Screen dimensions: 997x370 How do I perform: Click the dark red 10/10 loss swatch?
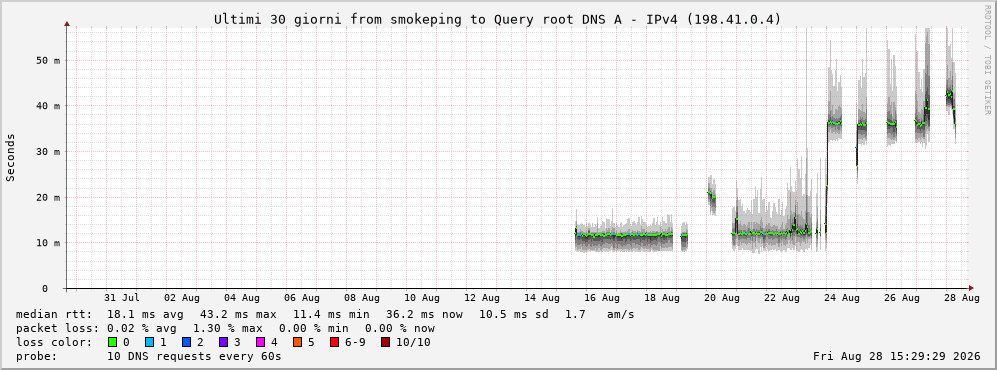[385, 343]
